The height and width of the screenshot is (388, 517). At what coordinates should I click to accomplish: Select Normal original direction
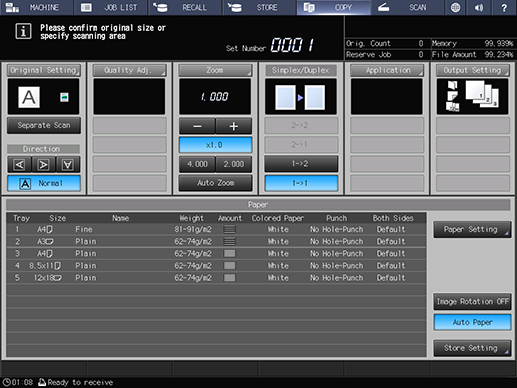coord(44,183)
